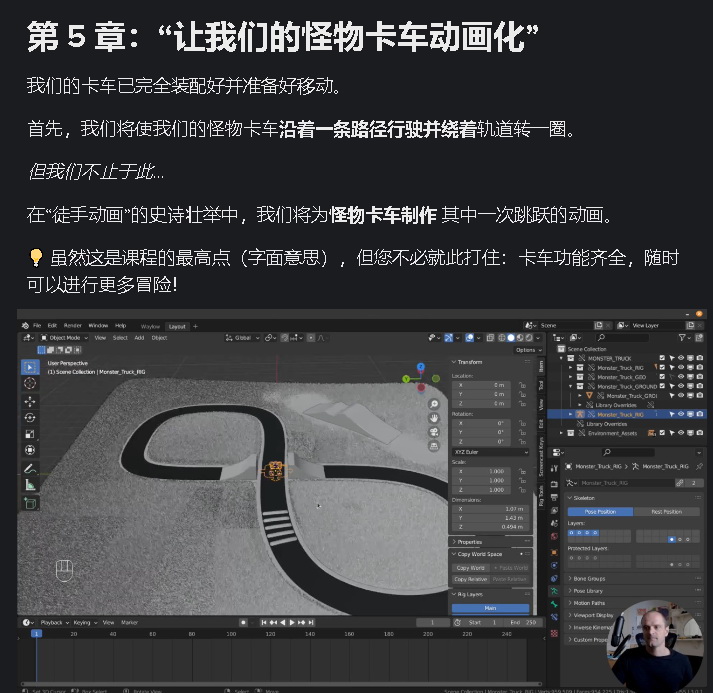713x693 pixels.
Task: Click the viewport zoom magnifier icon
Action: coord(434,404)
